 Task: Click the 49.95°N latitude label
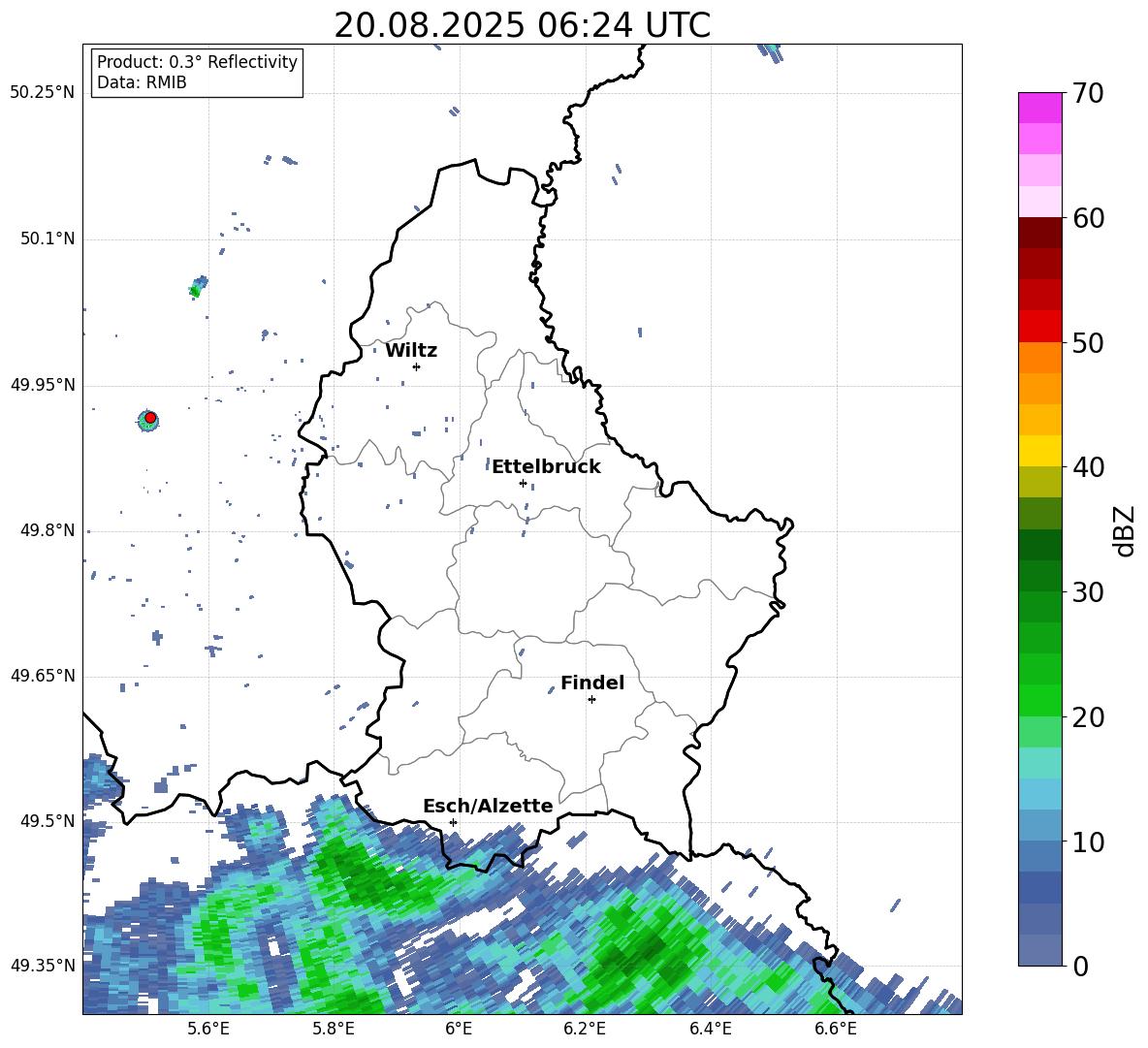tap(43, 384)
